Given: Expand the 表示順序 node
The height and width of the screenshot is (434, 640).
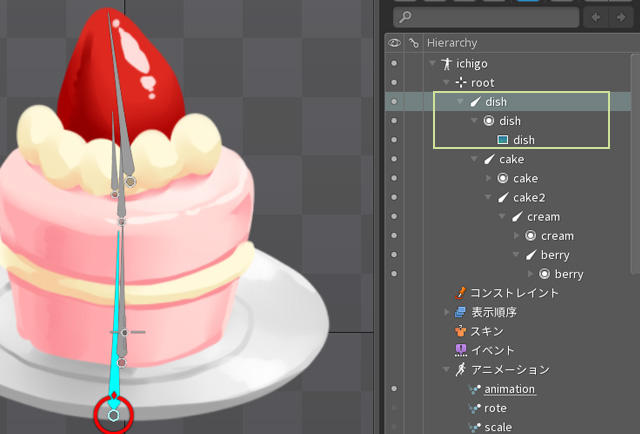Looking at the screenshot, I should point(447,312).
